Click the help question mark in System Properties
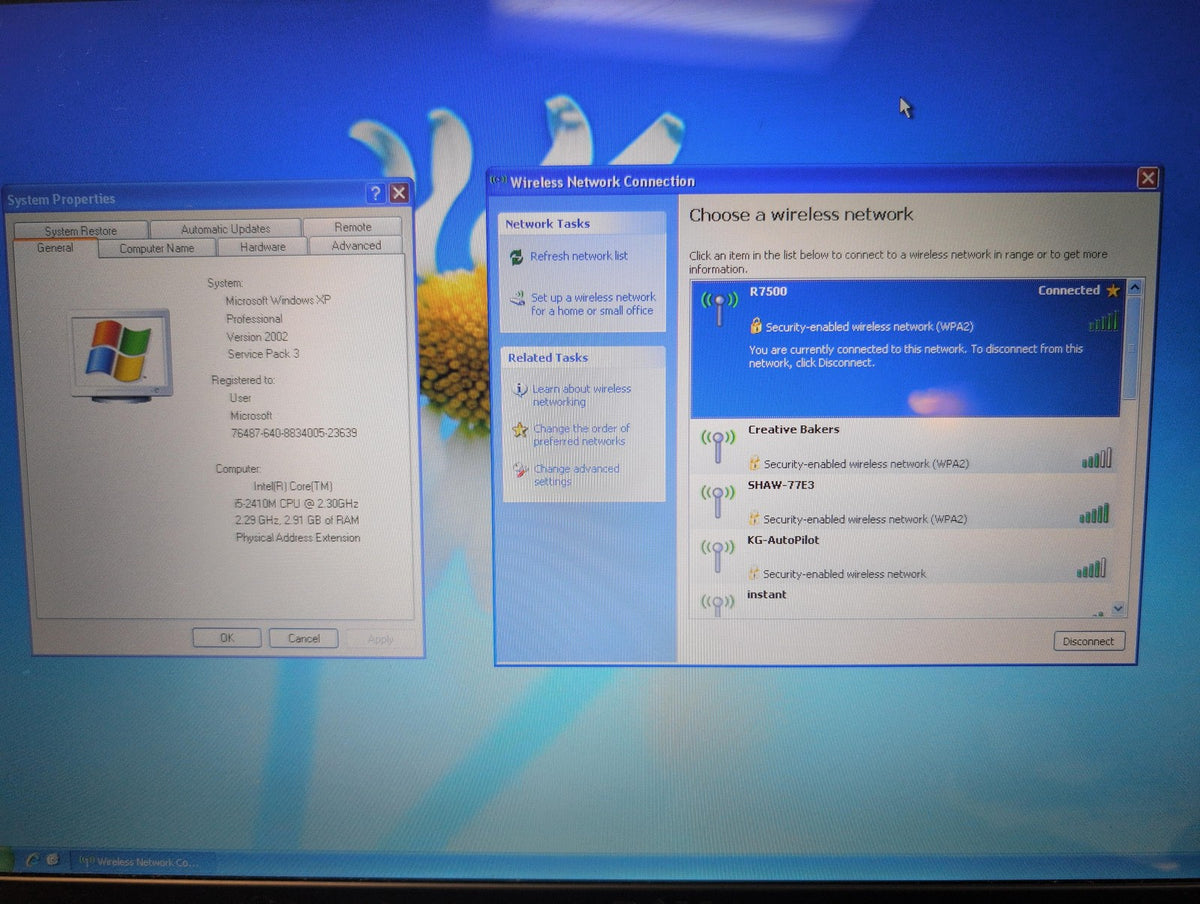 pos(375,193)
